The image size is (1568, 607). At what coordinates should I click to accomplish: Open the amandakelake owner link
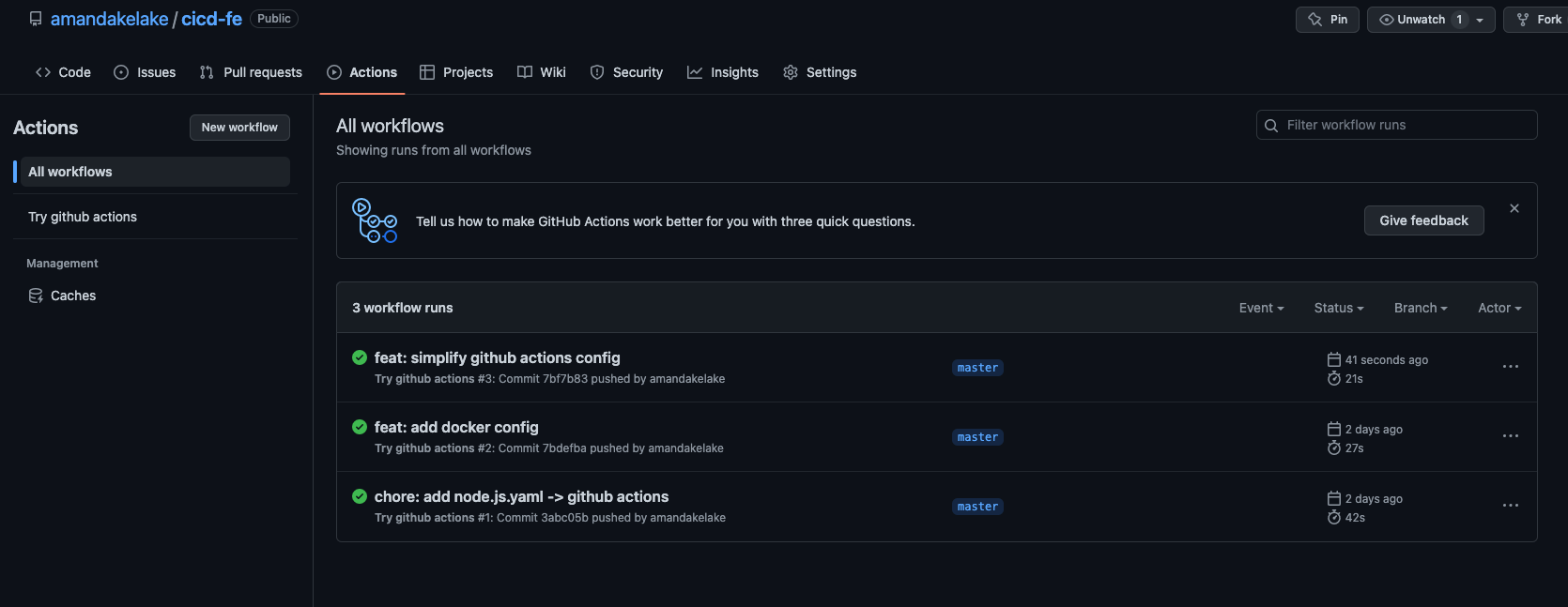[109, 19]
